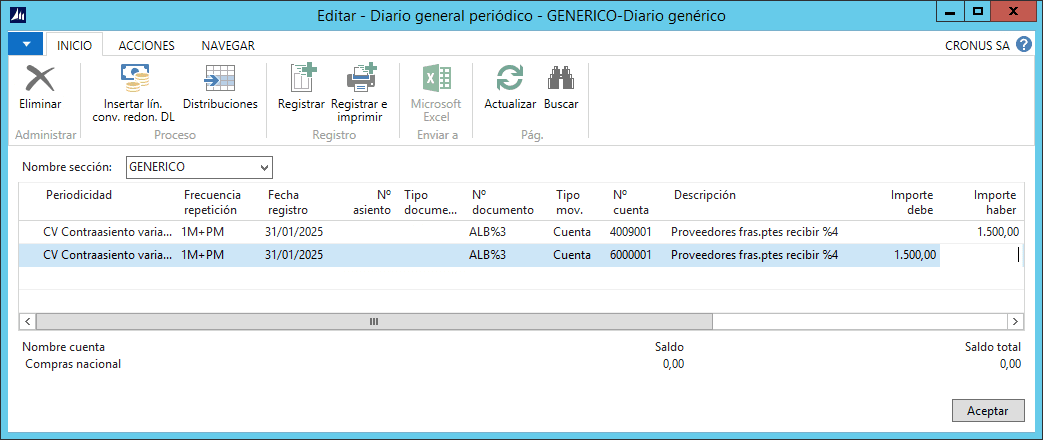Switch to the NAVEGAR tab
Viewport: 1043px width, 440px height.
tap(228, 45)
